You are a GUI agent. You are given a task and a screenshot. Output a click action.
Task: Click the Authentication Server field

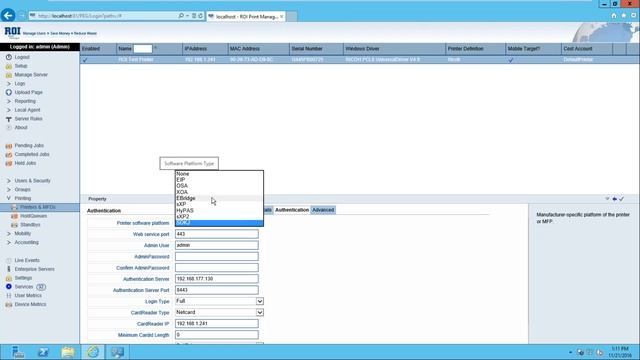pyautogui.click(x=217, y=279)
